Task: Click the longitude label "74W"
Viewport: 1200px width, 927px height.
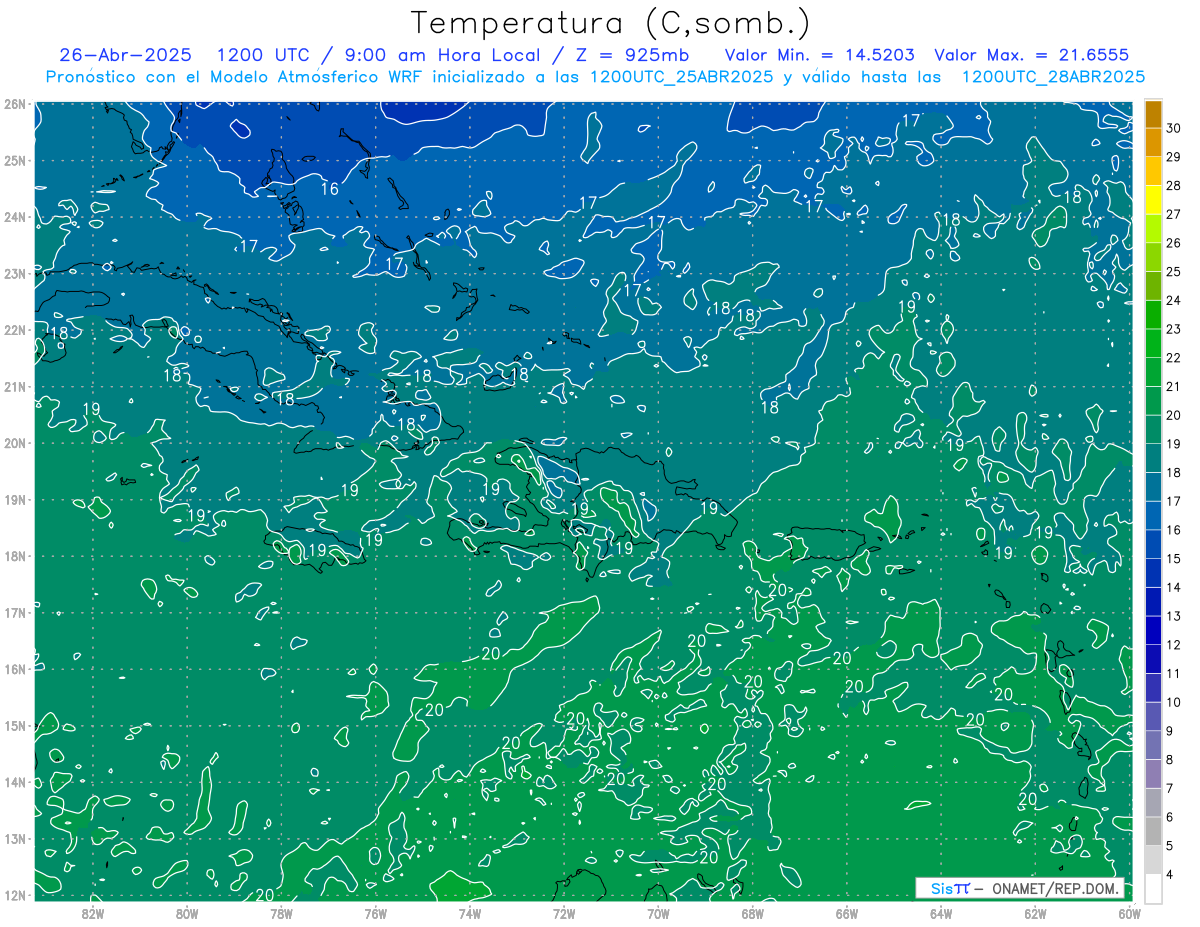Action: coord(470,912)
